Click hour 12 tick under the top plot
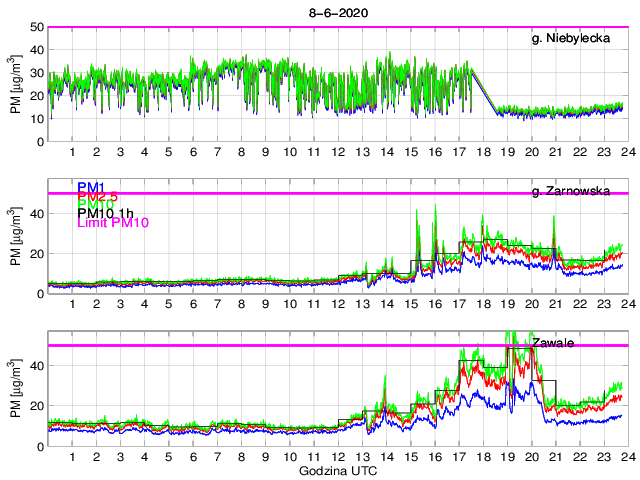Image resolution: width=640 pixels, height=480 pixels. 338,153
